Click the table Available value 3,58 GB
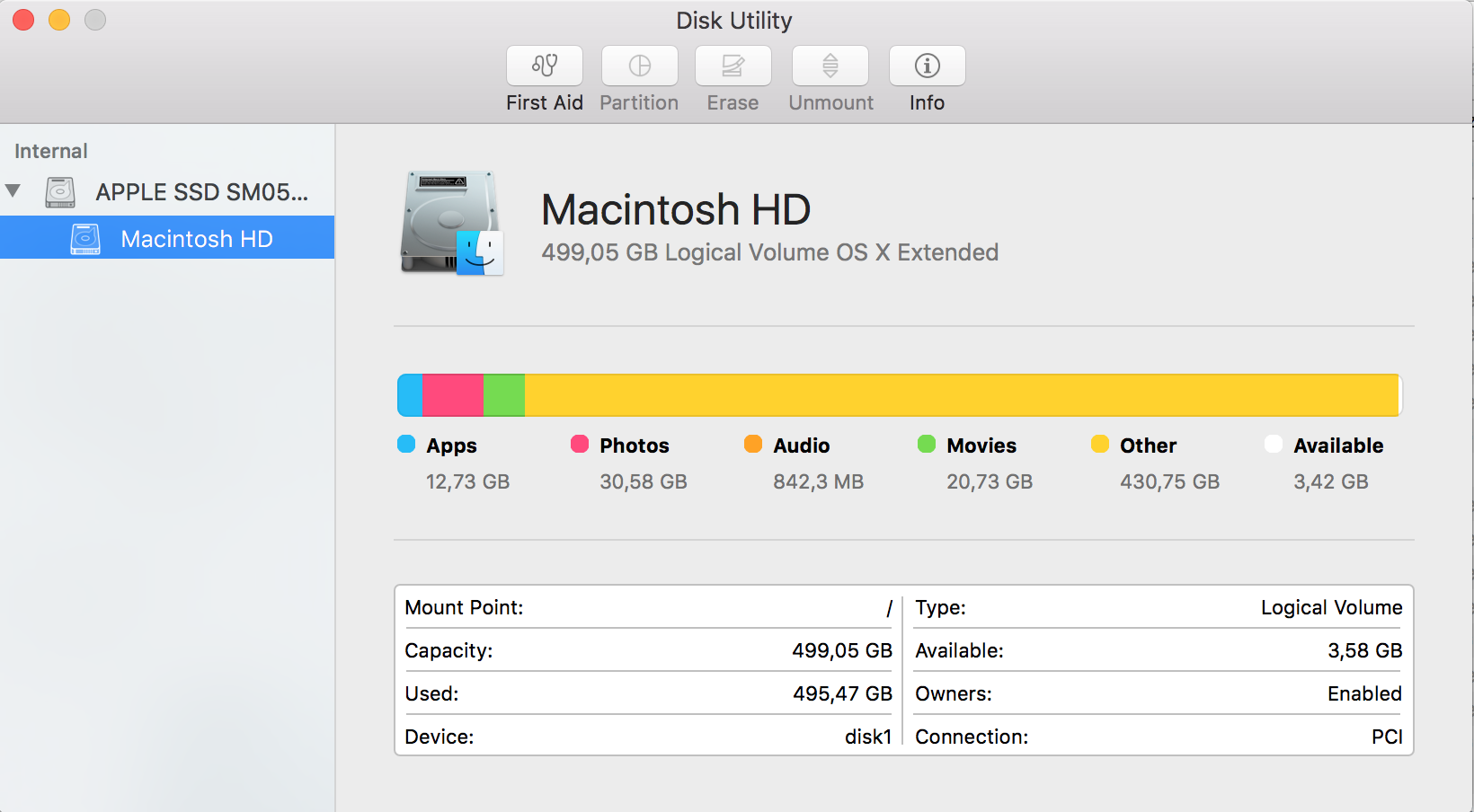This screenshot has height=812, width=1474. [1364, 650]
